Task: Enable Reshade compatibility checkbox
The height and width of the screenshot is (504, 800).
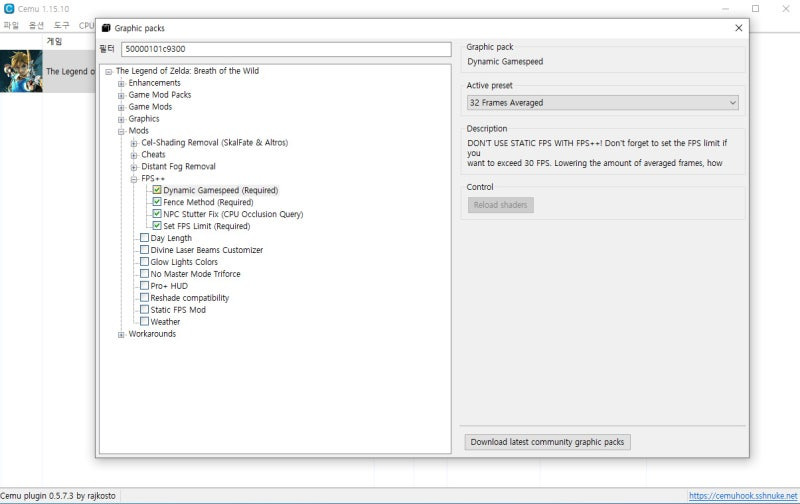Action: (x=144, y=297)
